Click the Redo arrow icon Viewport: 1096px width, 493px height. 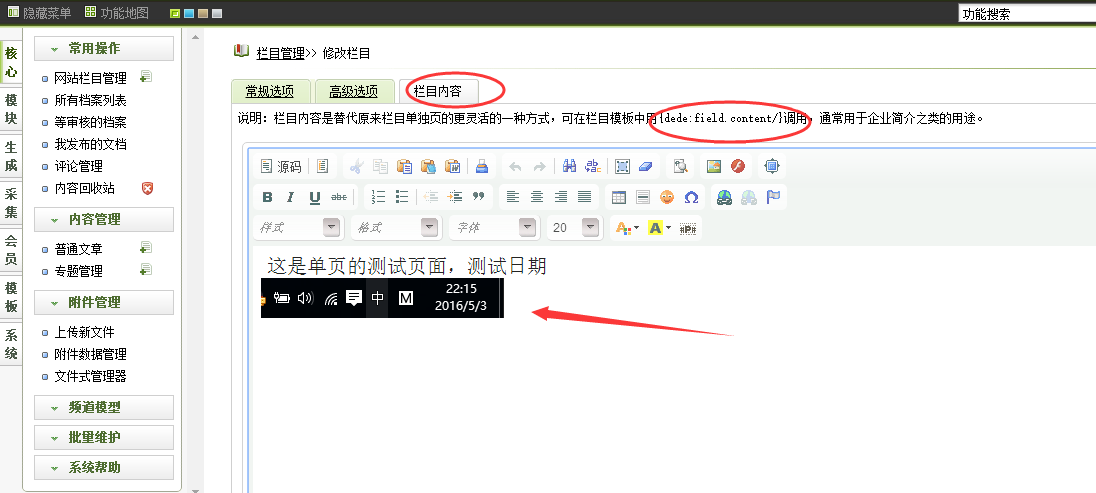pyautogui.click(x=539, y=166)
